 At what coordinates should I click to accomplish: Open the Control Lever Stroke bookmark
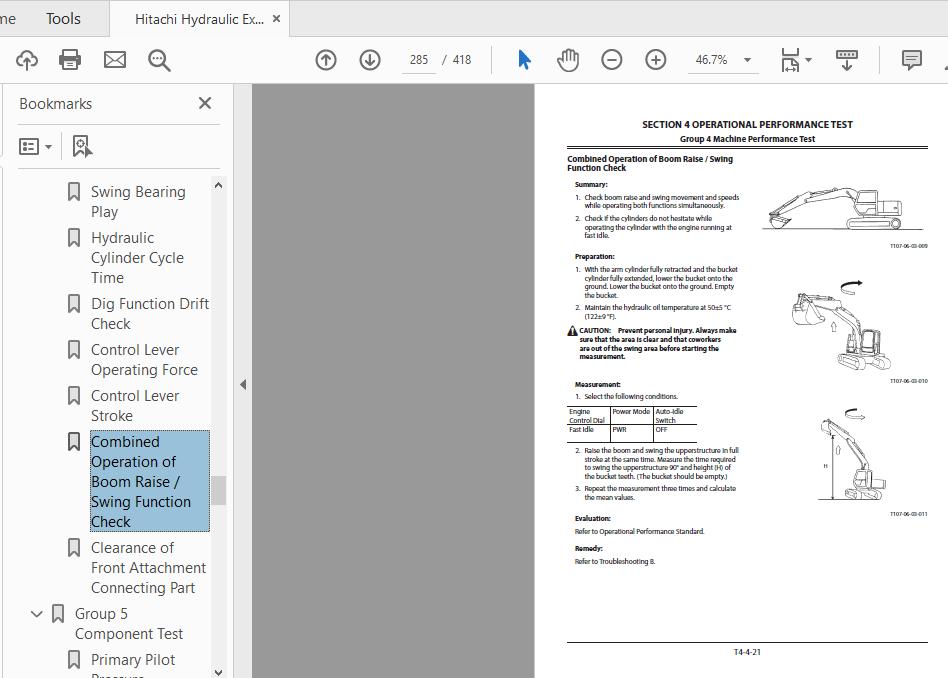click(x=135, y=406)
